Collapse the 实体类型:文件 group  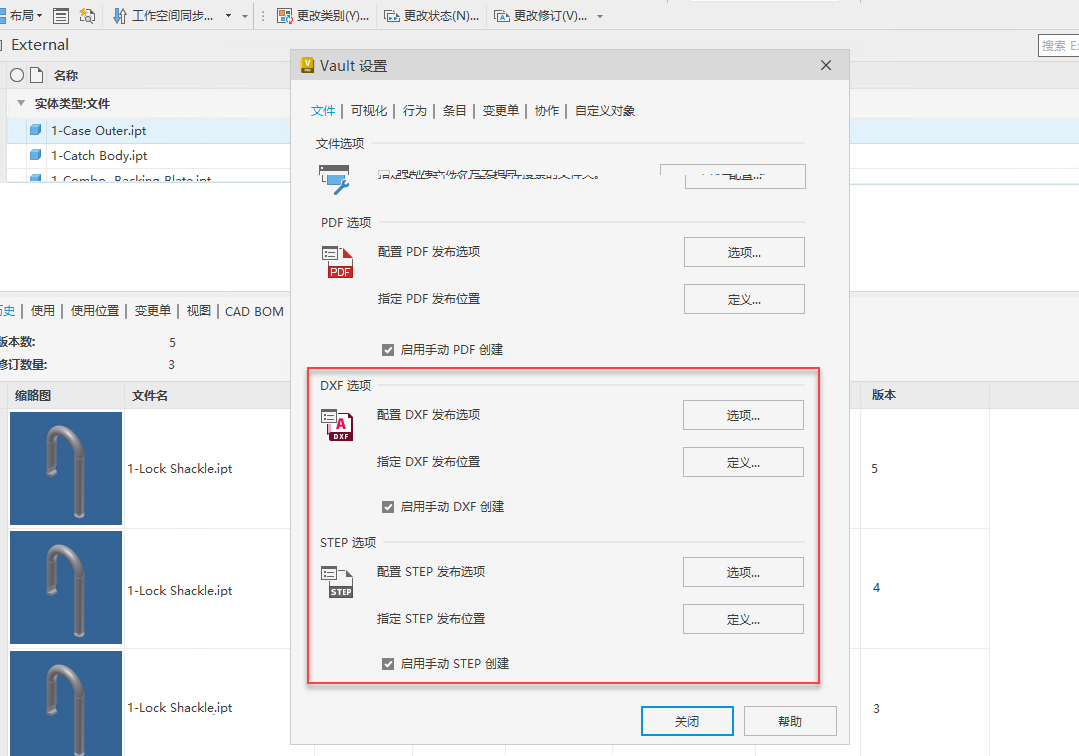pyautogui.click(x=21, y=103)
